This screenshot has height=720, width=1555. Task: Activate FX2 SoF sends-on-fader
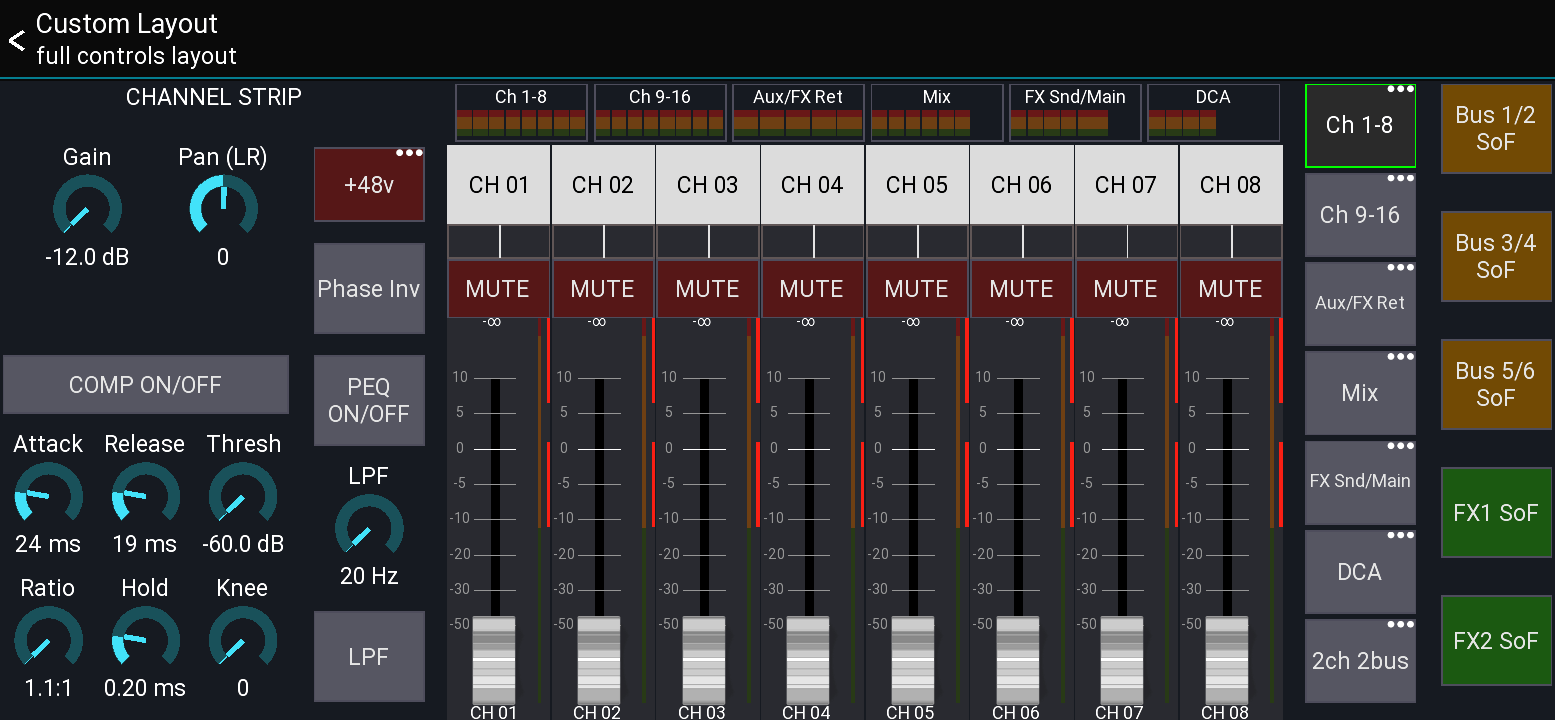[1496, 641]
